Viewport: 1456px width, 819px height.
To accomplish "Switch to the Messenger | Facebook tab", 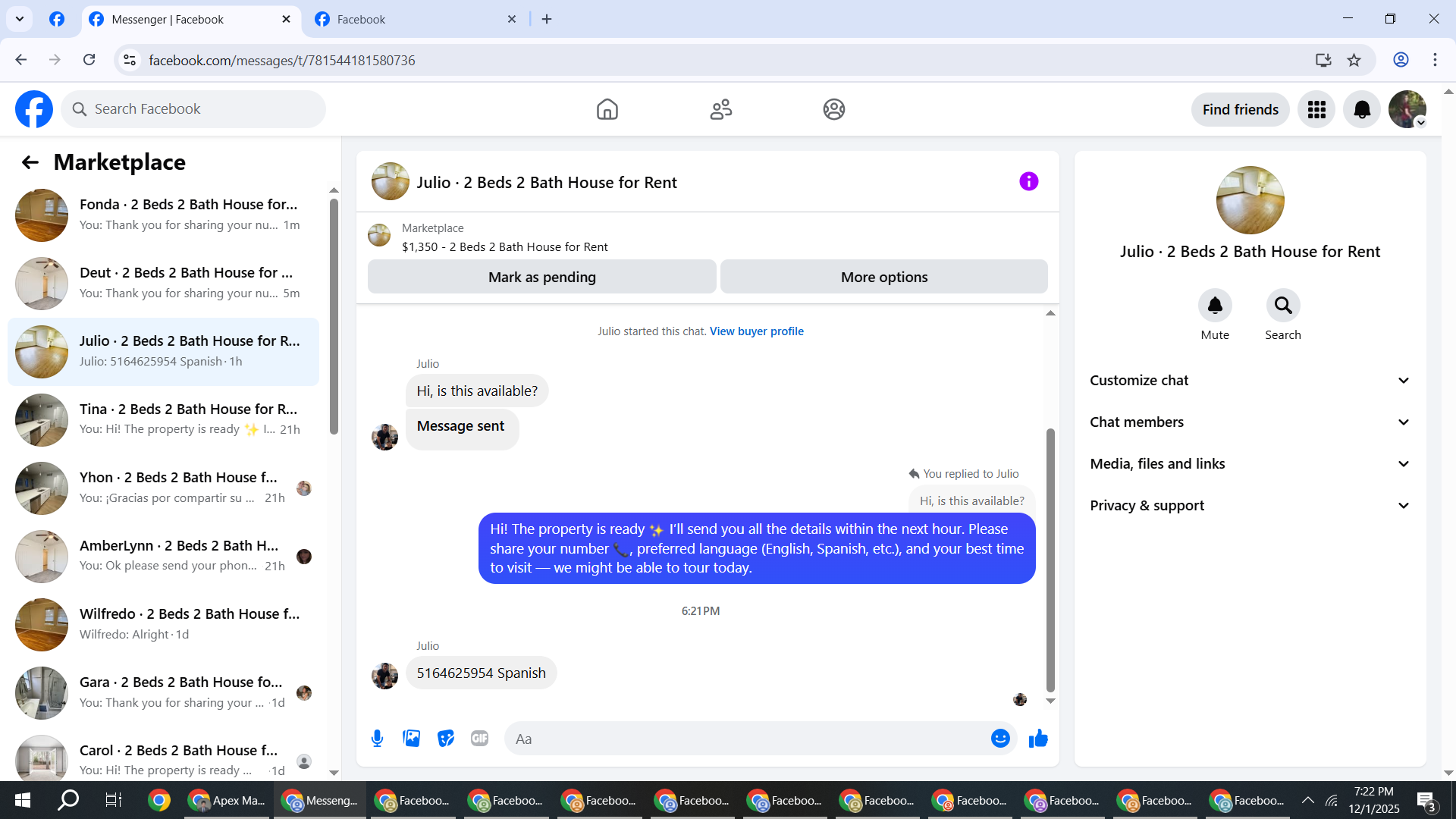I will point(190,20).
